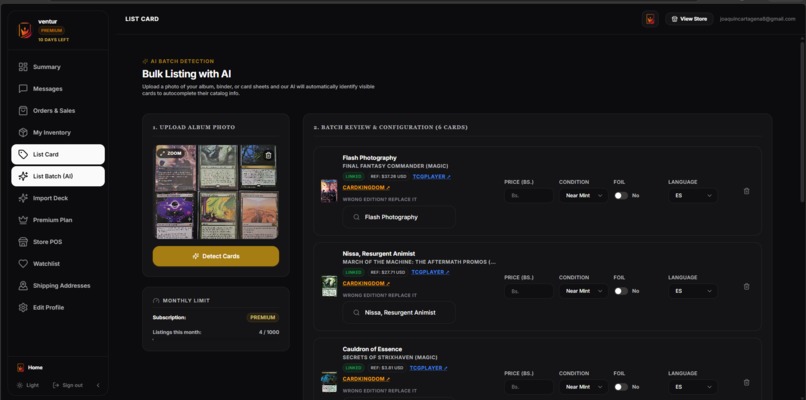Collapse the sidebar with chevron arrow
The width and height of the screenshot is (806, 400).
[x=98, y=385]
